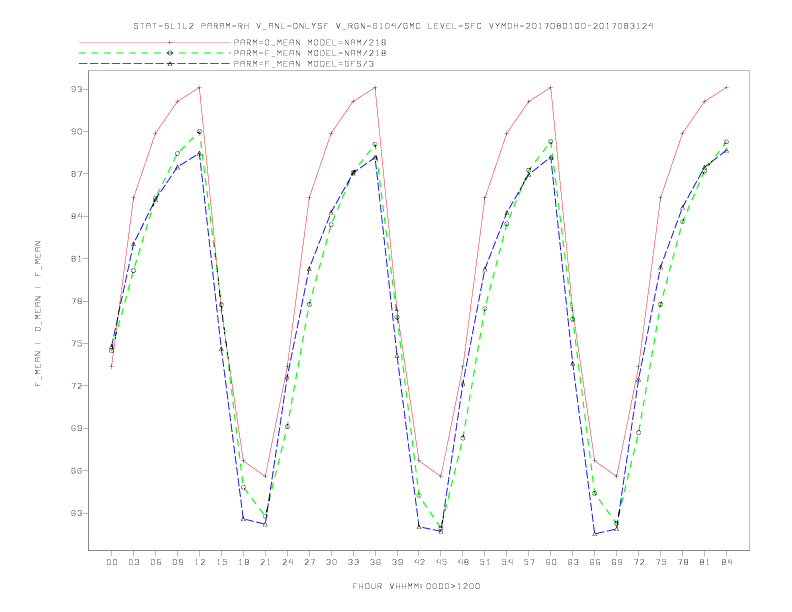Screen dimensions: 792x612
Task: Click x-axis forecast hour label 60
Action: (551, 562)
